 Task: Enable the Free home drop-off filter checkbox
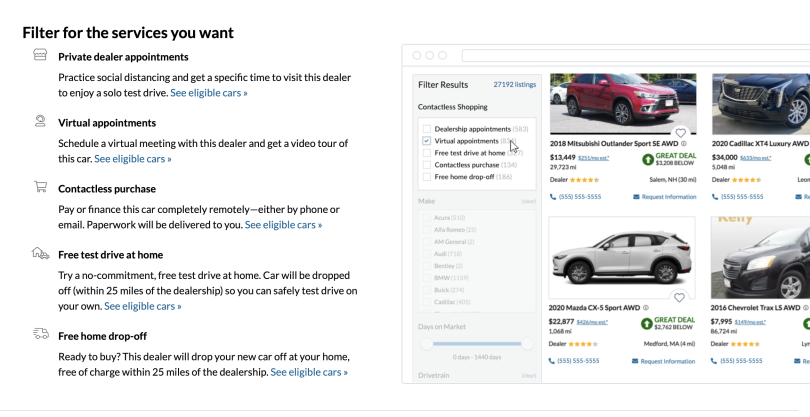point(427,177)
